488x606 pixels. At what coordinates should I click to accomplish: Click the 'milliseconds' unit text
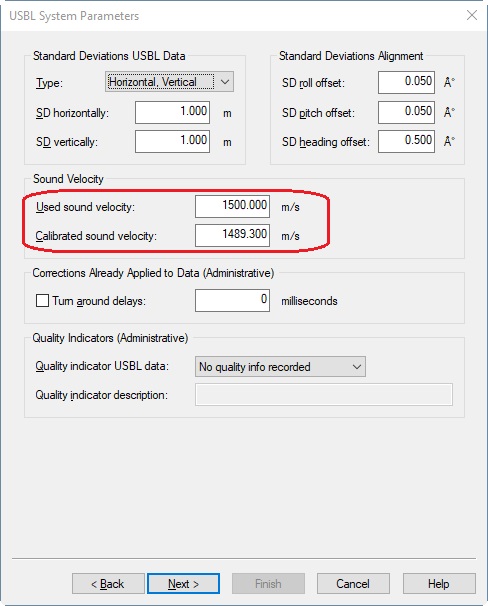309,301
